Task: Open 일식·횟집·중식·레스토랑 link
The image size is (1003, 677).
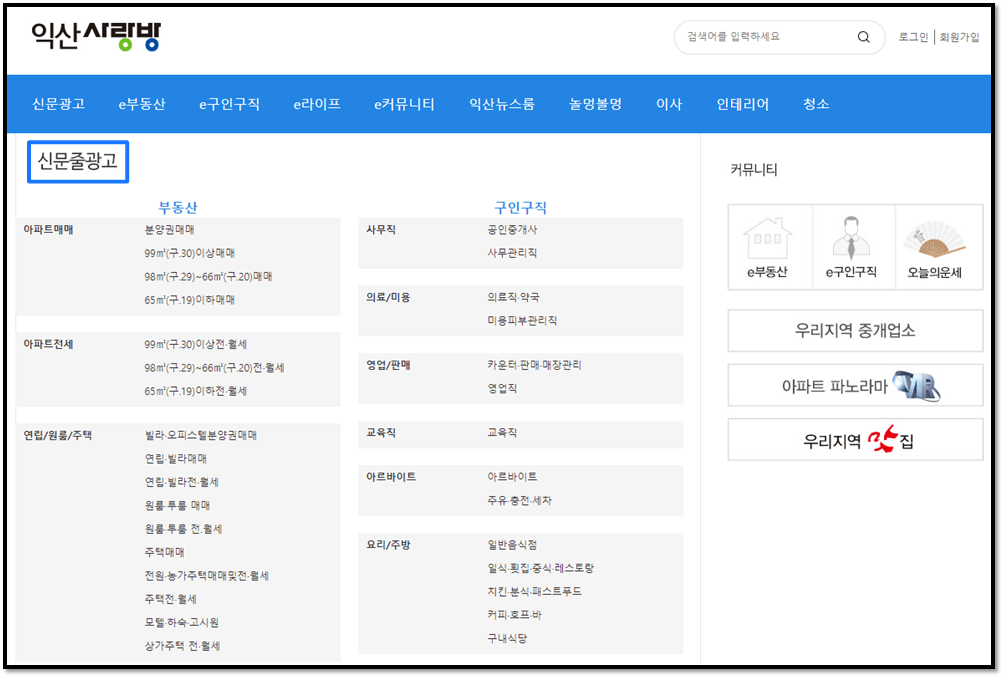Action: (541, 568)
